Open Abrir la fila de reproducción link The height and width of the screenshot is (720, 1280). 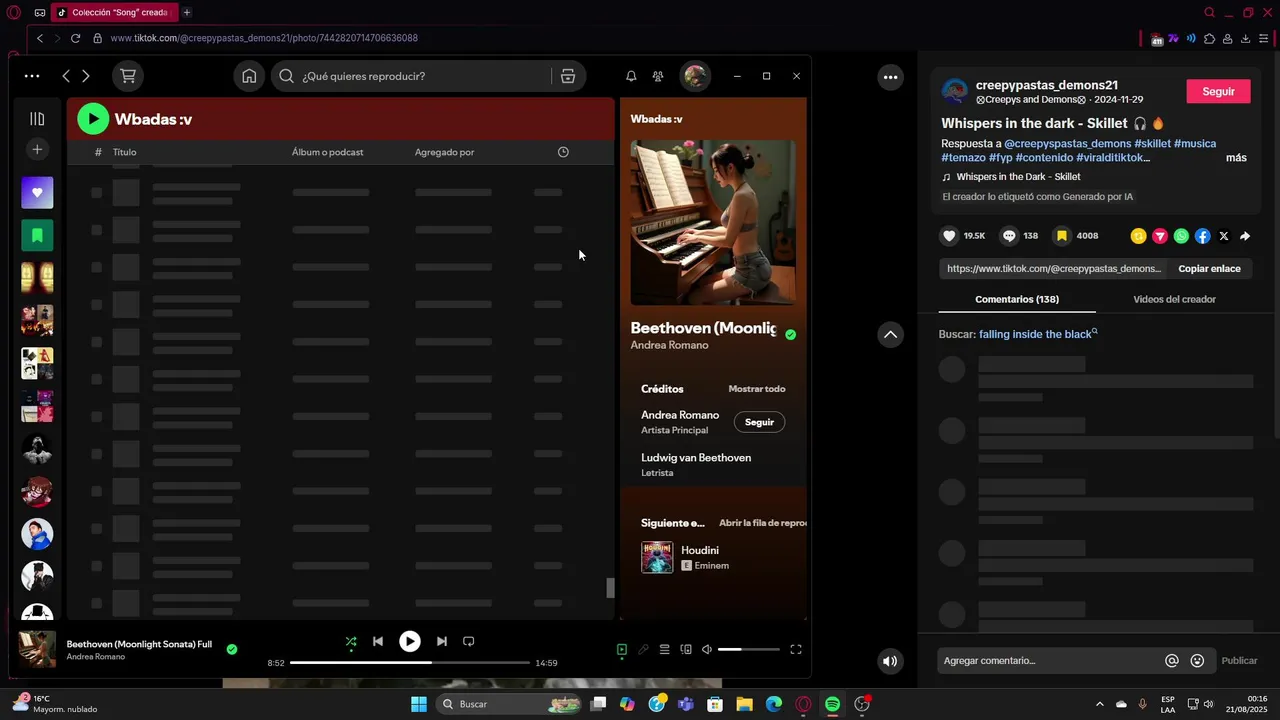(x=762, y=523)
